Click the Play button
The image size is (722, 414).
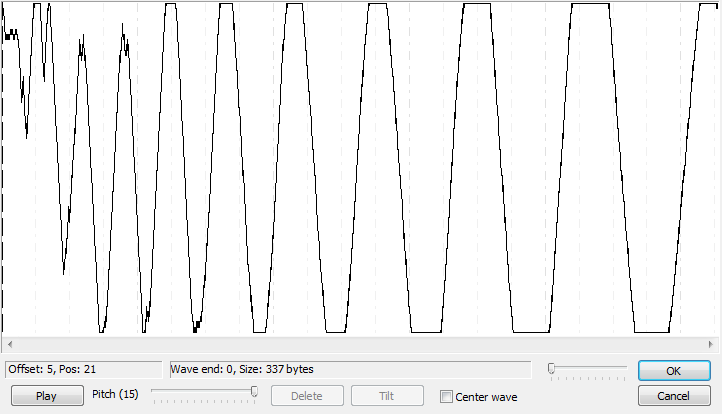click(46, 396)
